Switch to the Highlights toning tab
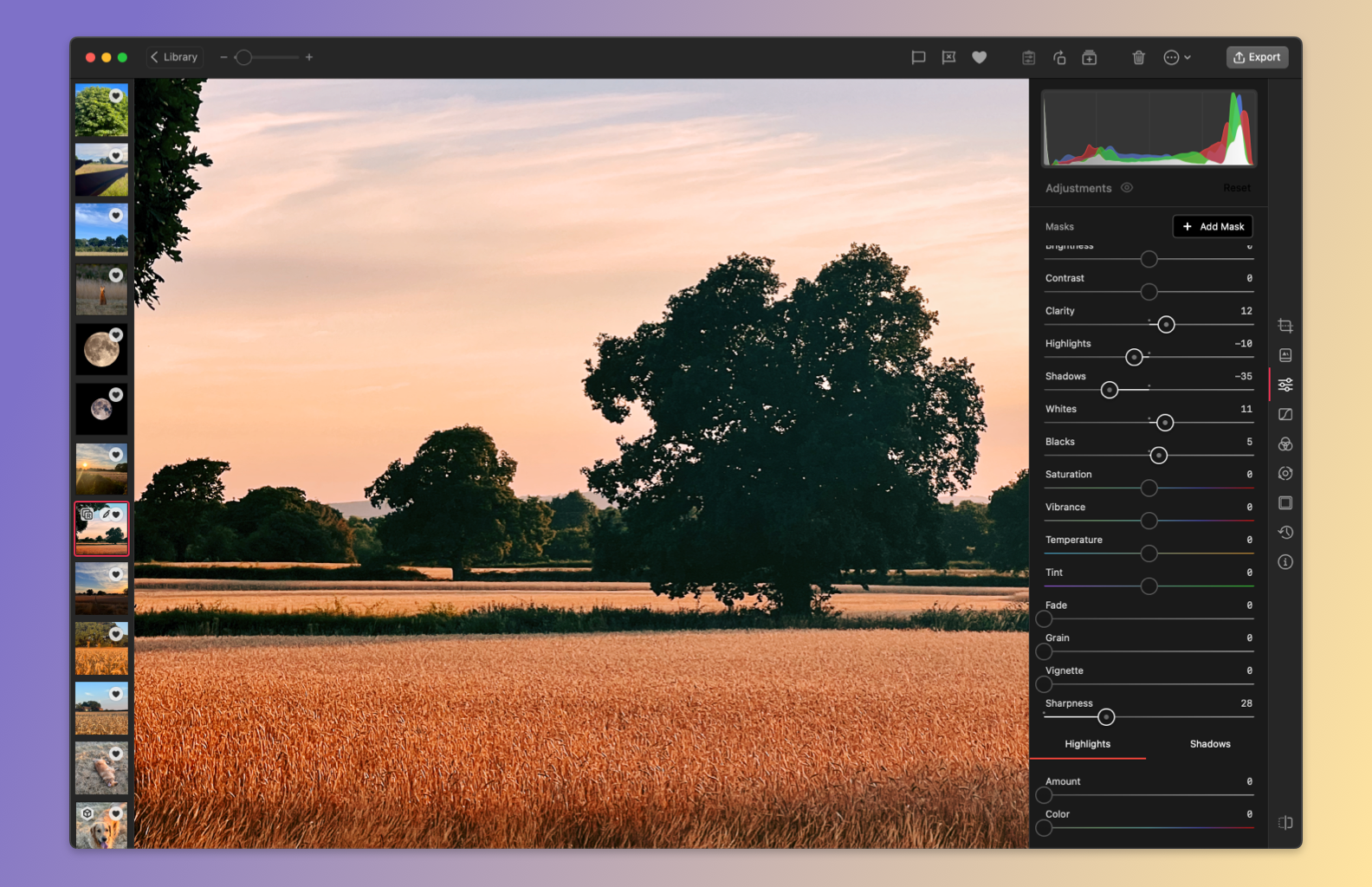This screenshot has height=887, width=1372. pos(1087,744)
